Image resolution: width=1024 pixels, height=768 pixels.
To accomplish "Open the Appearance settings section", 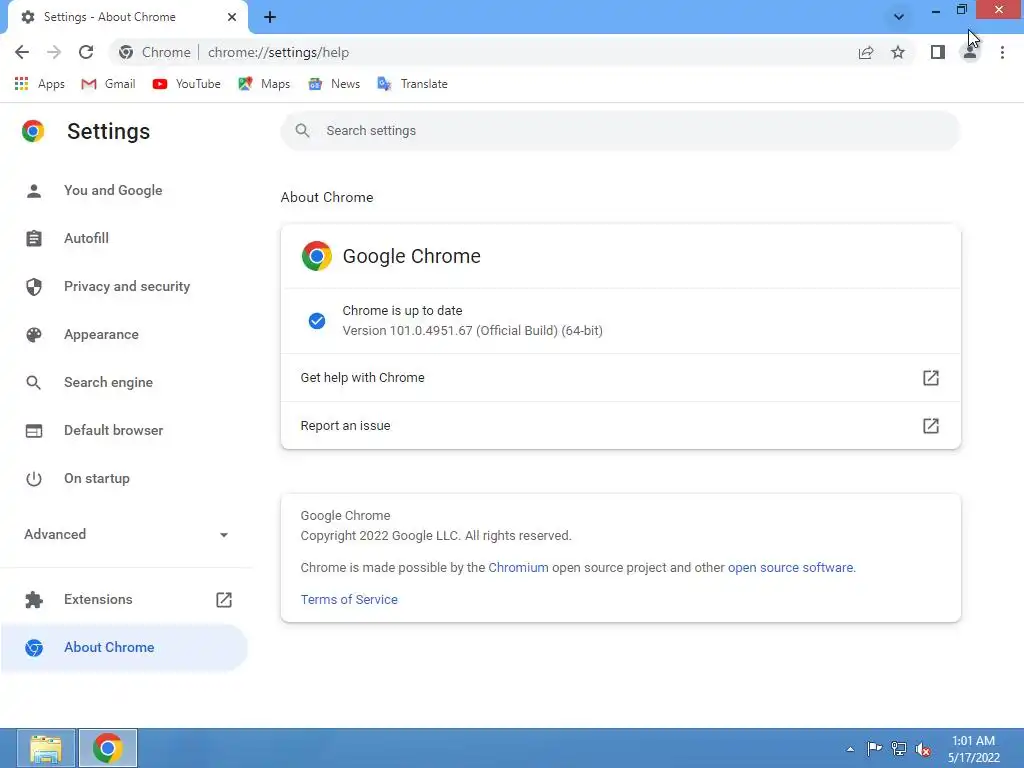I will pos(101,334).
